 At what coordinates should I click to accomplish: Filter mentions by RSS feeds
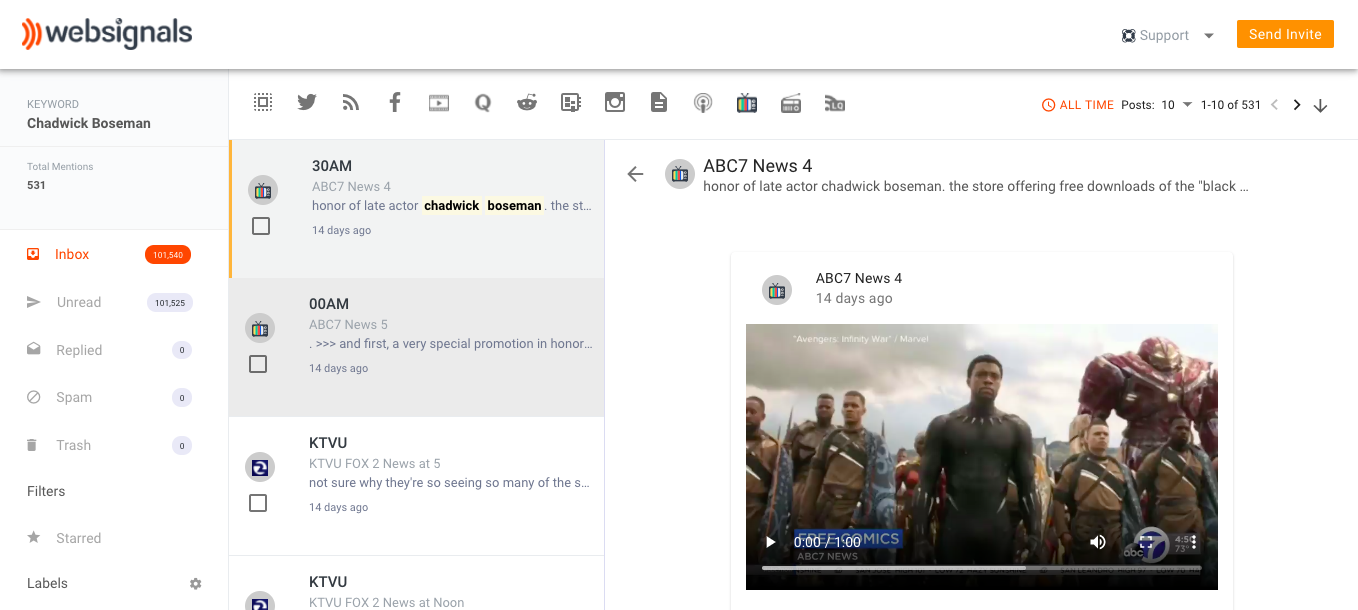click(x=351, y=102)
